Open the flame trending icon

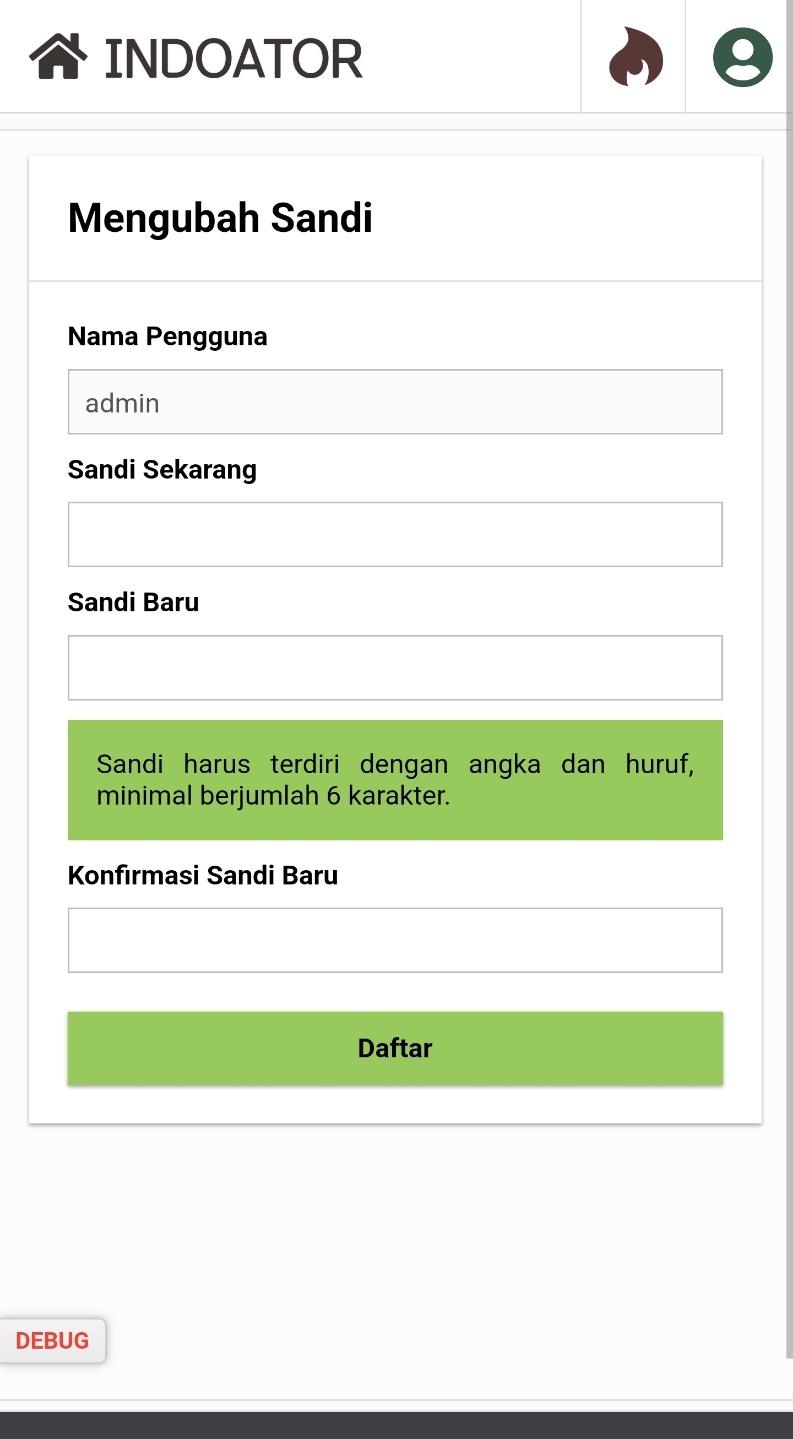(635, 57)
